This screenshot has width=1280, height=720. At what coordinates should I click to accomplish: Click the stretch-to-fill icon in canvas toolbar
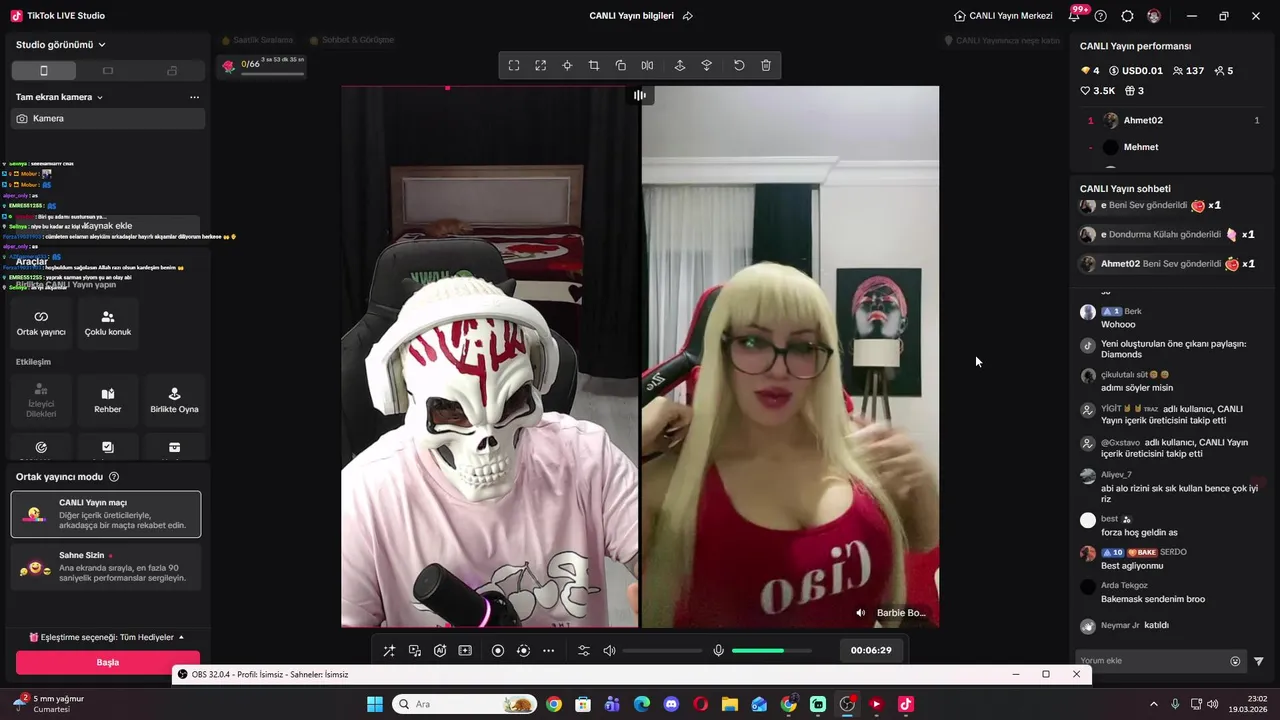[x=541, y=65]
